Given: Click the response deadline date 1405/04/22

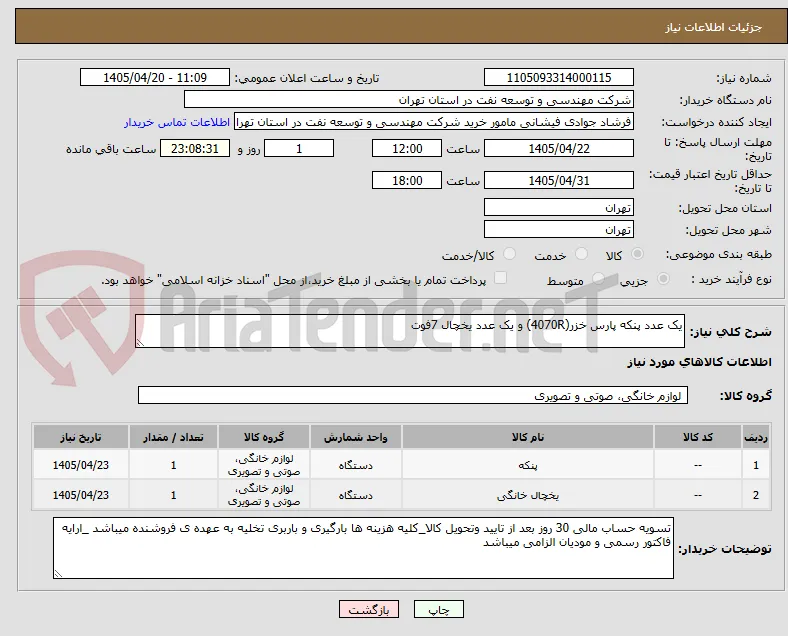Looking at the screenshot, I should pyautogui.click(x=558, y=149).
